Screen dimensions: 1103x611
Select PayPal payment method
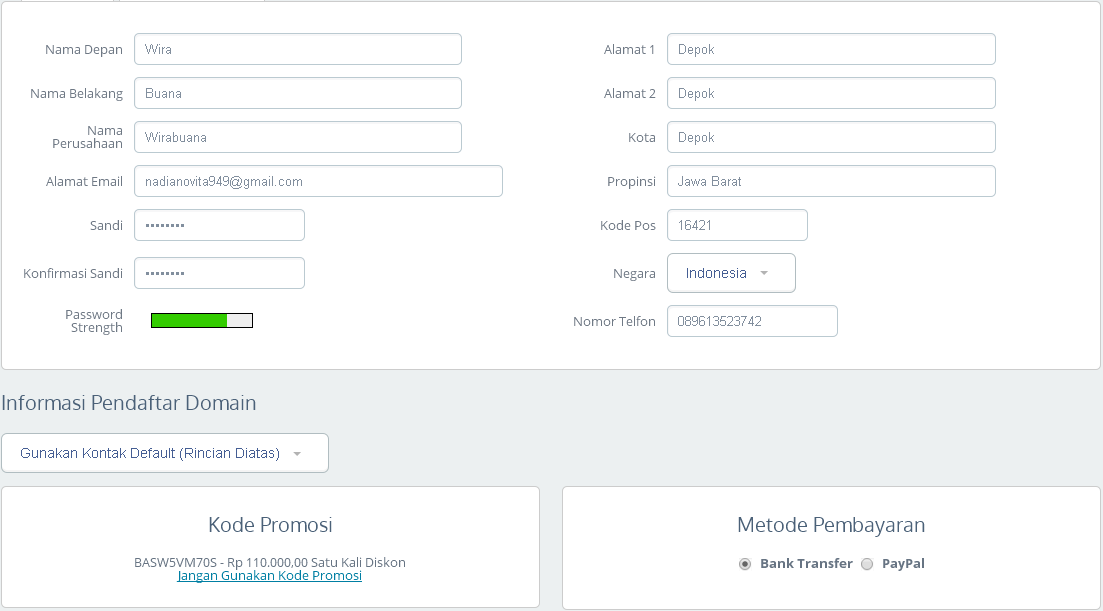[x=867, y=564]
